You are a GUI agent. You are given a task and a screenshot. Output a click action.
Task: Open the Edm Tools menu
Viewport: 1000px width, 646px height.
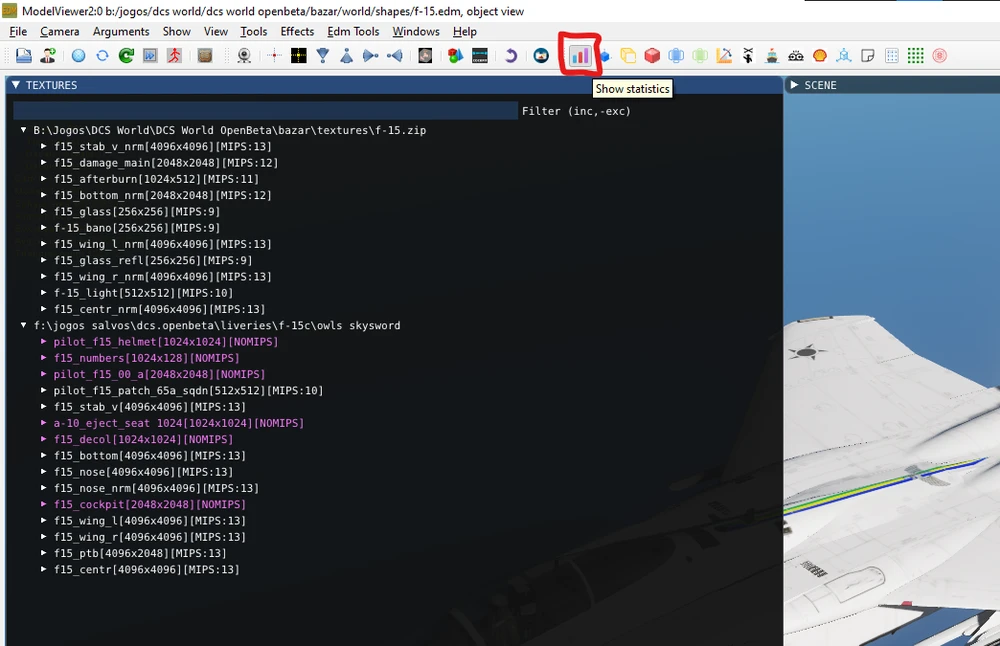click(353, 31)
